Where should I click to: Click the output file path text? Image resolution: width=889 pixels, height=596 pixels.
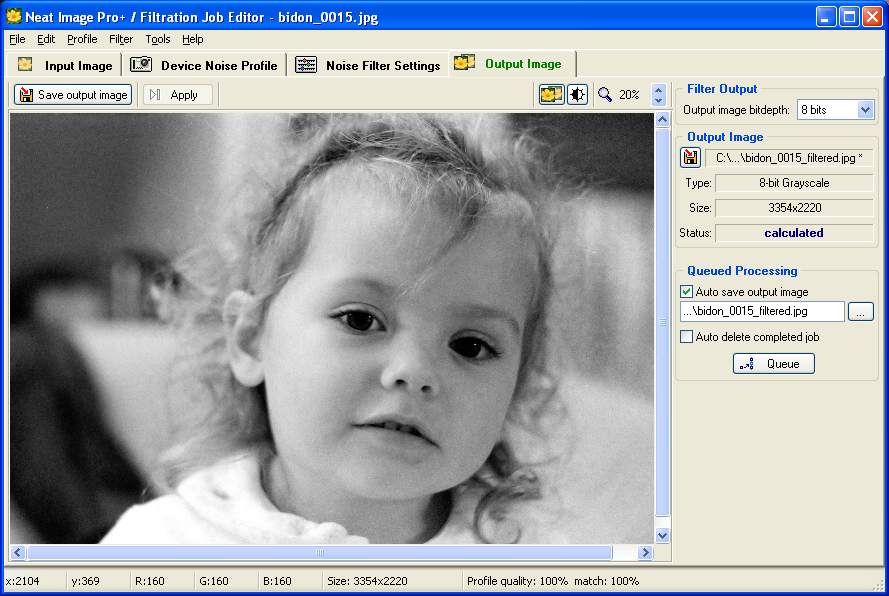pyautogui.click(x=789, y=158)
